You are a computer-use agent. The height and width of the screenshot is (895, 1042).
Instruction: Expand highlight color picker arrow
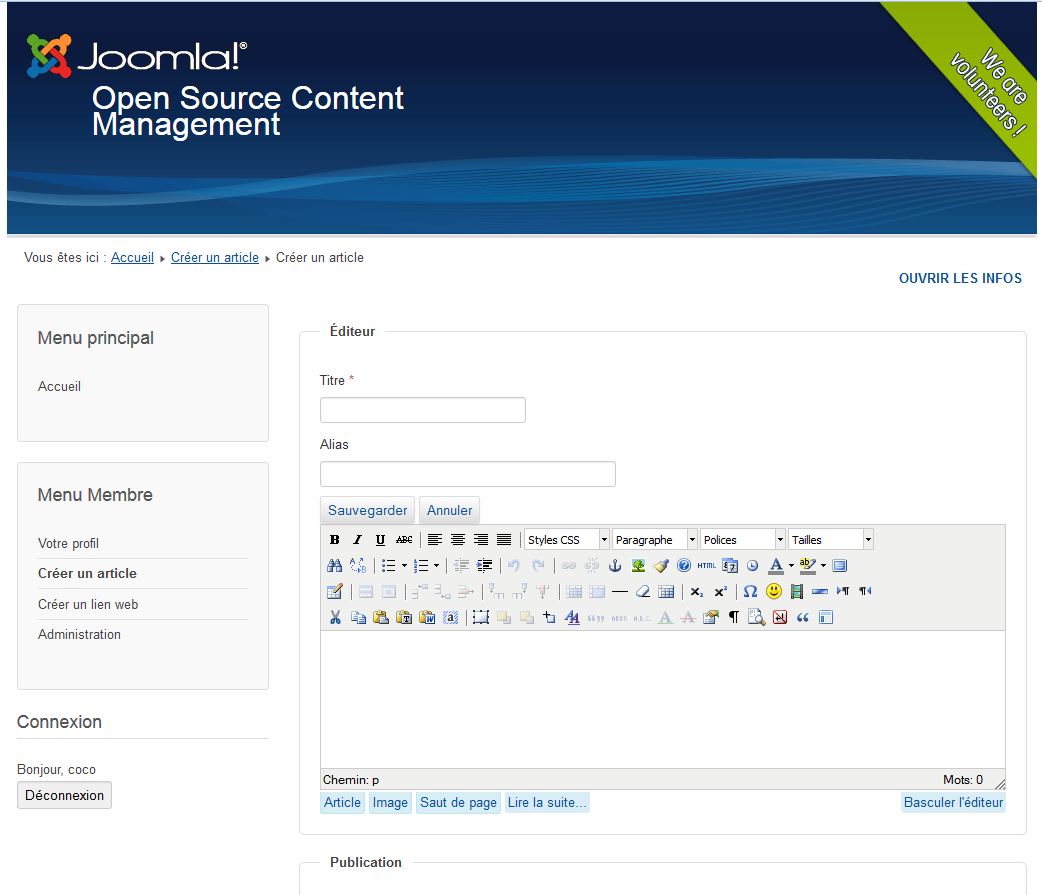823,565
